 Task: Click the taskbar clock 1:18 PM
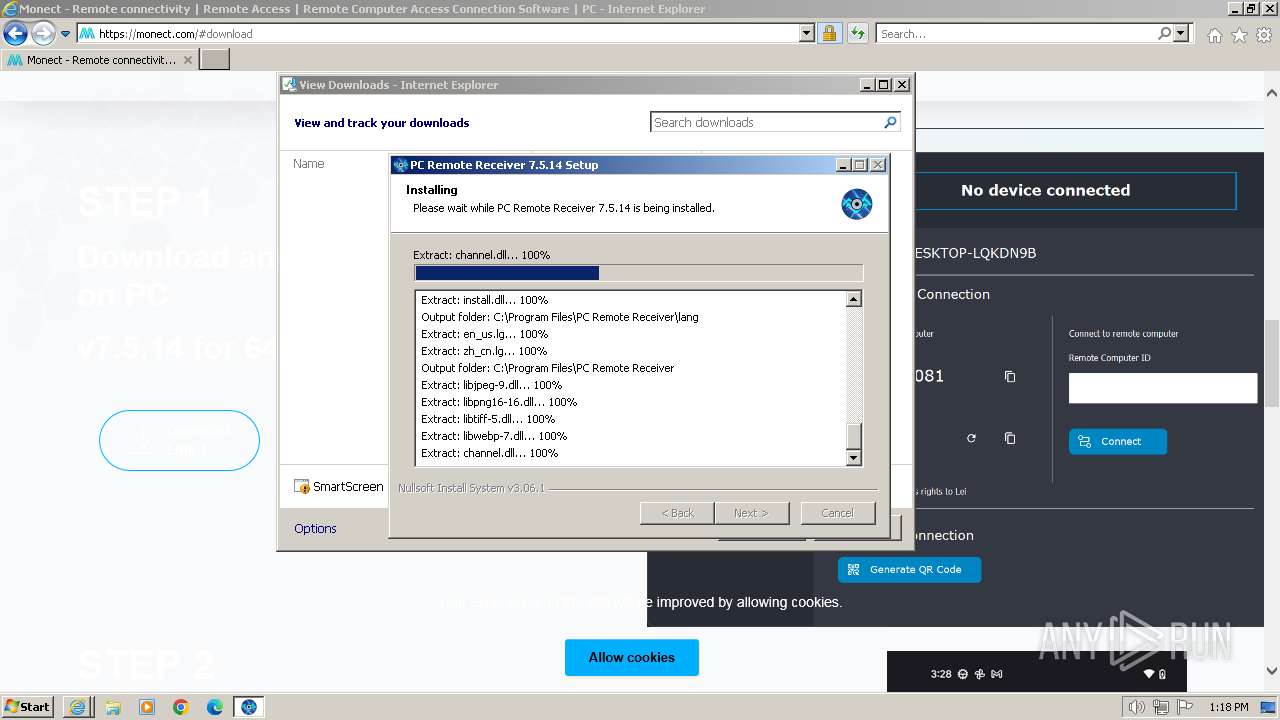(1228, 707)
